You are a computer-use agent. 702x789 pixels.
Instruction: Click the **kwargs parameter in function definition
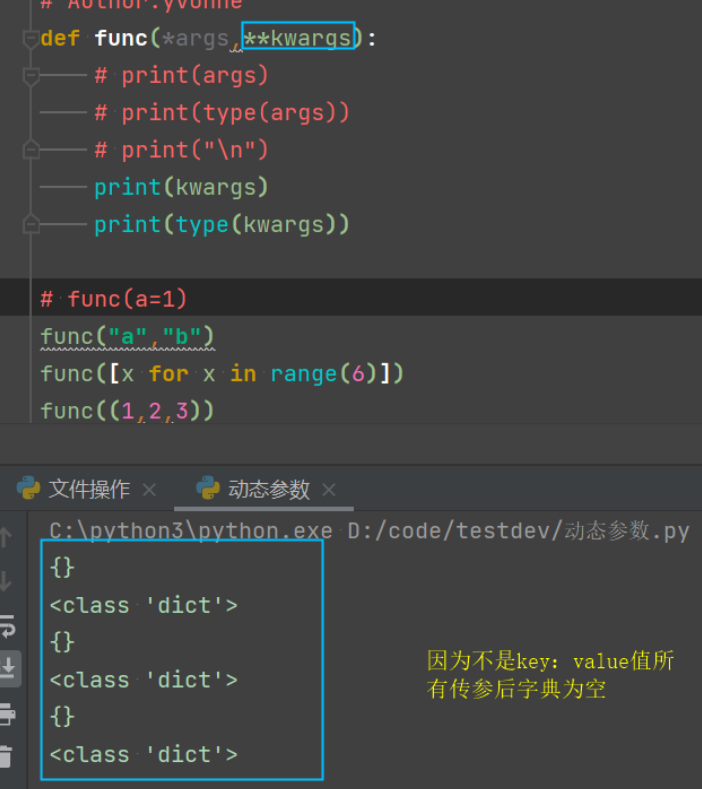298,38
